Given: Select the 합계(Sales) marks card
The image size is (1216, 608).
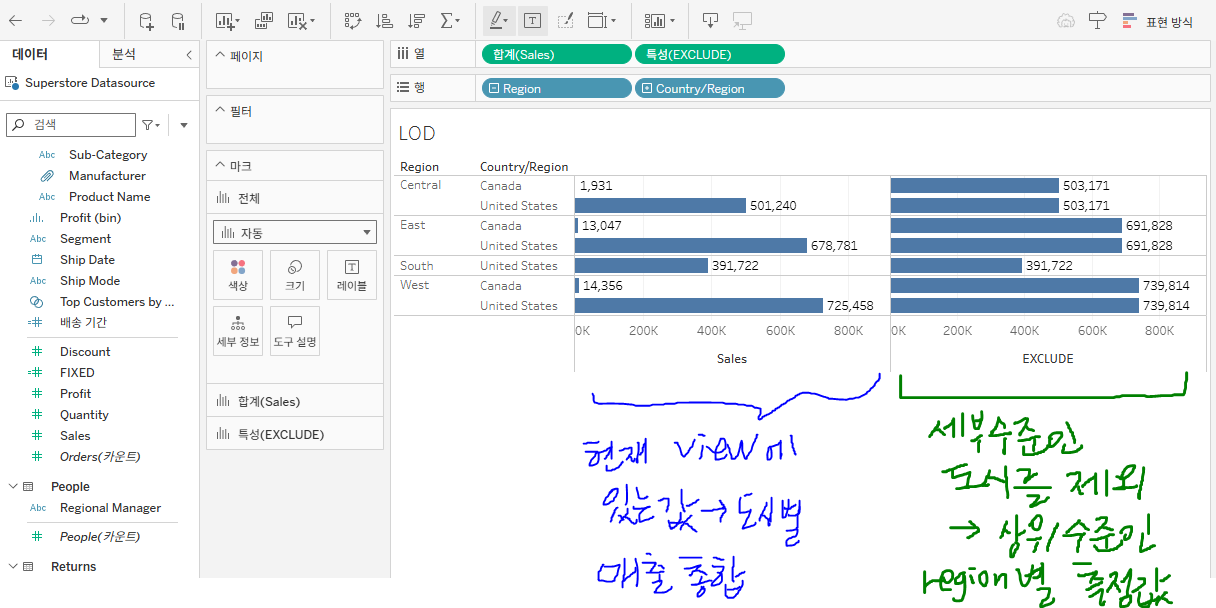Looking at the screenshot, I should [x=295, y=401].
